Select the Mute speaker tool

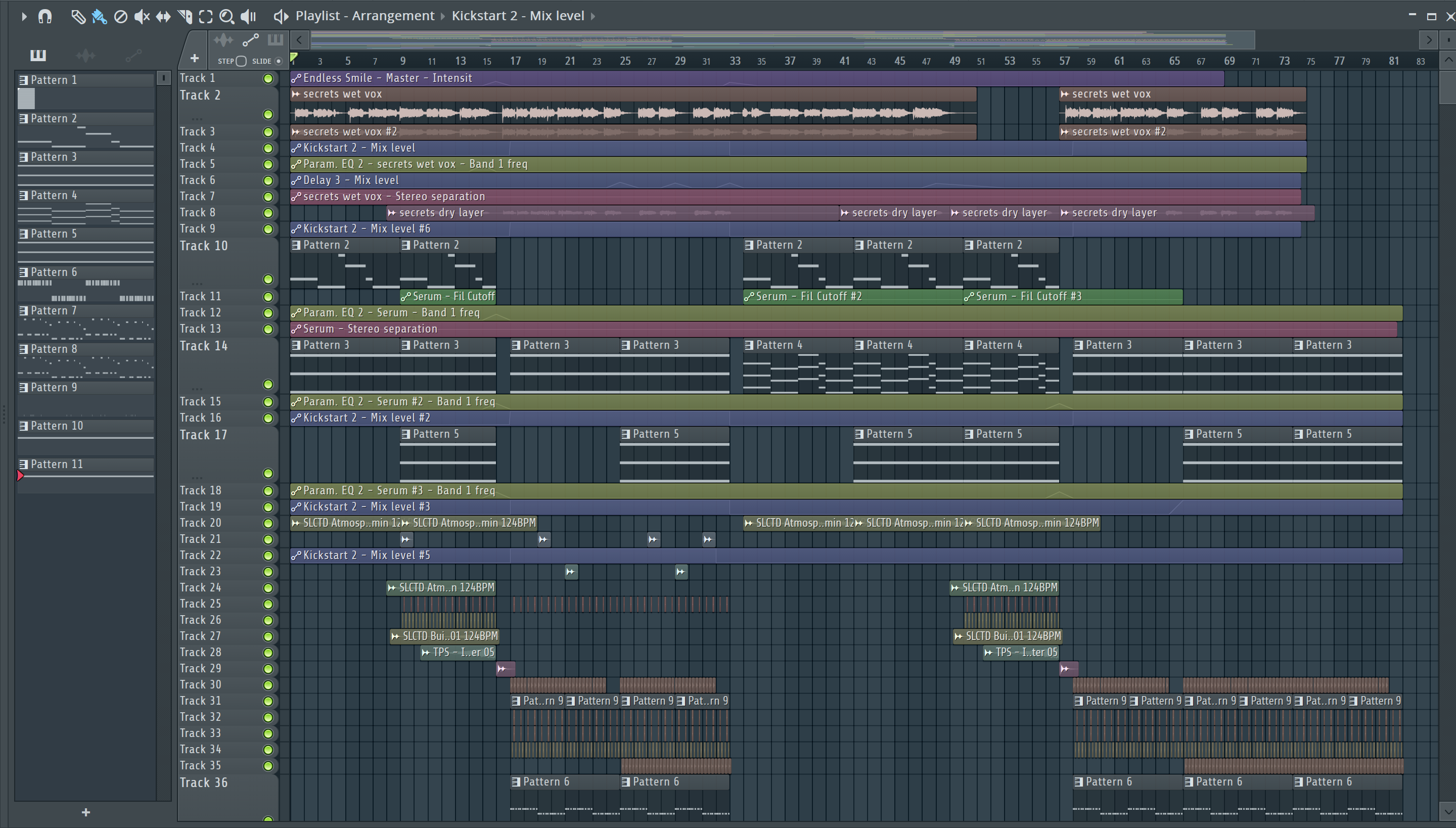[x=142, y=17]
